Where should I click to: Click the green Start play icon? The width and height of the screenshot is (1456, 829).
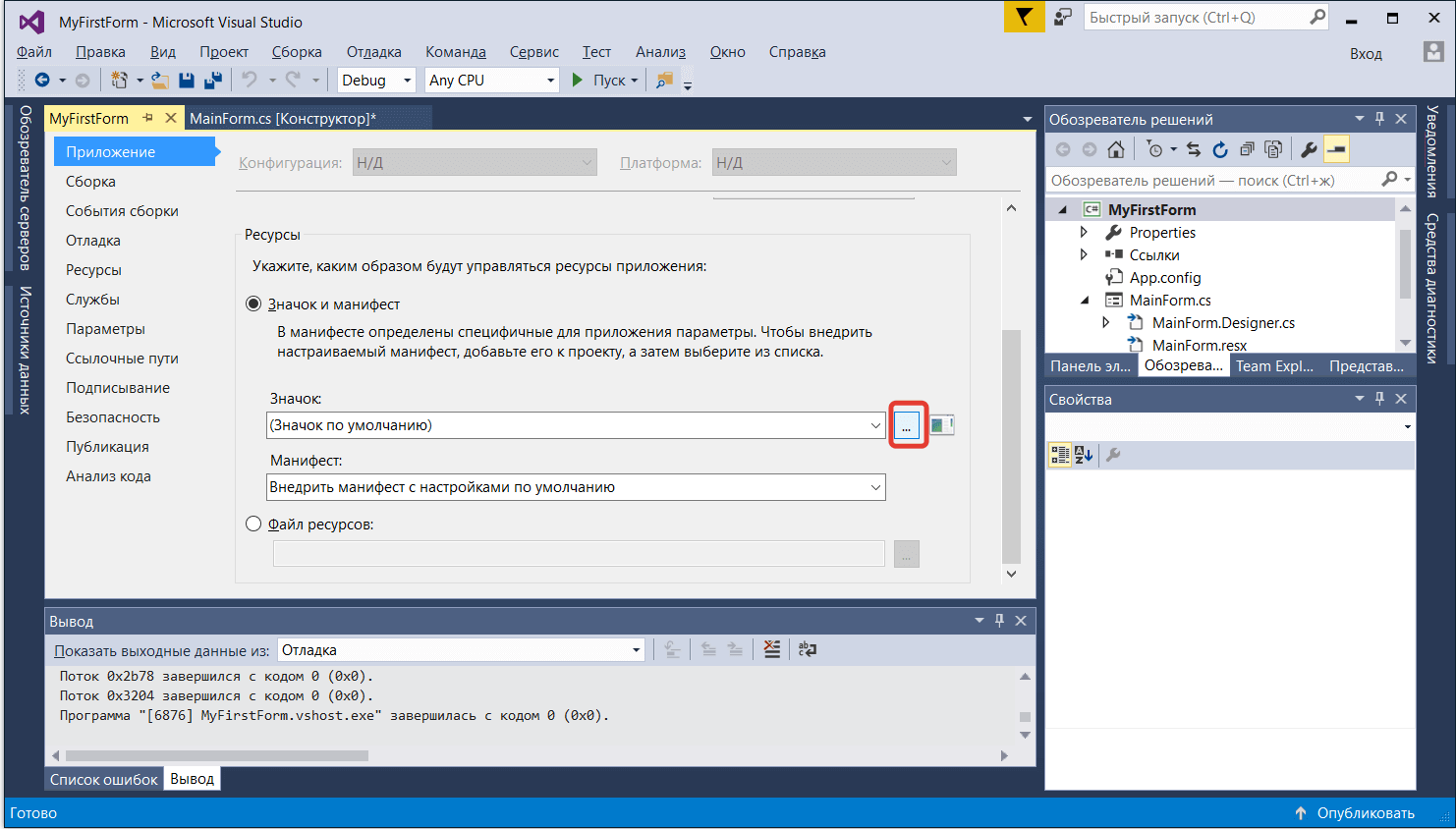pyautogui.click(x=578, y=81)
